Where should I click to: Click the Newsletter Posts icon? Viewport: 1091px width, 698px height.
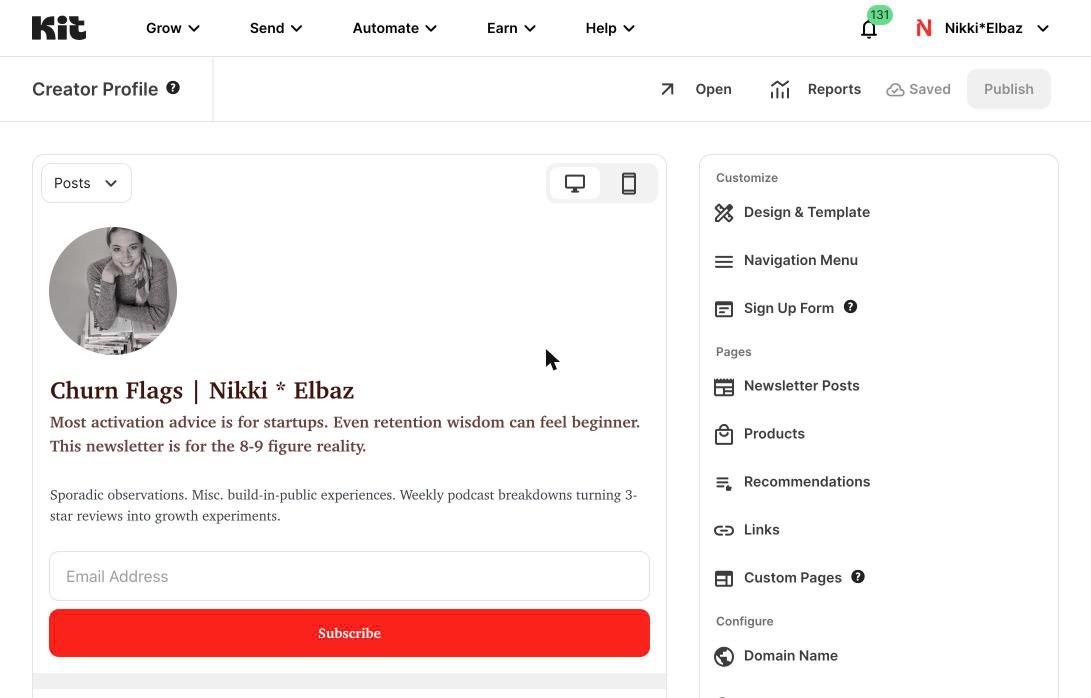coord(724,387)
